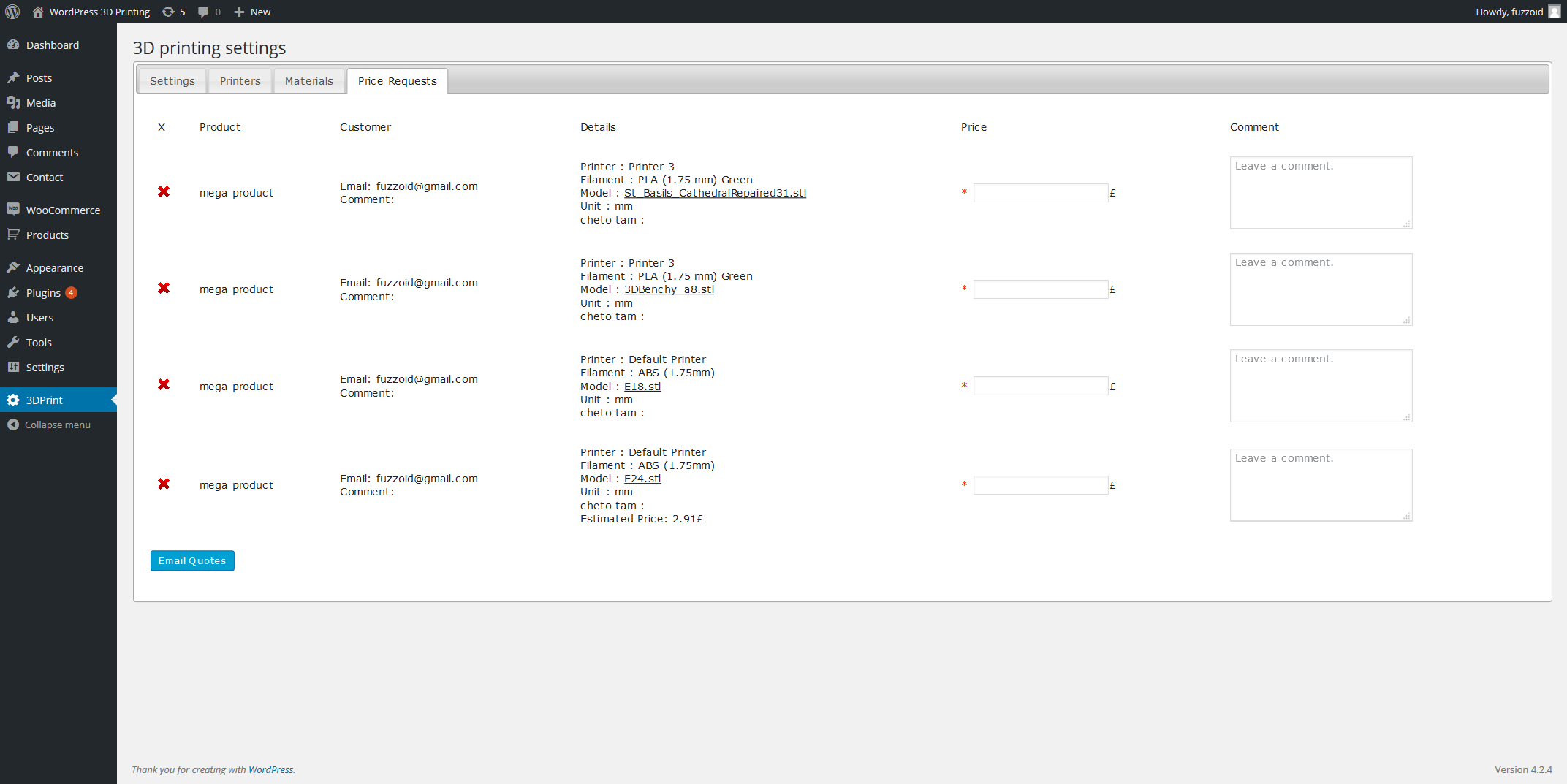Click the Email Quotes button
The width and height of the screenshot is (1567, 784).
point(192,560)
